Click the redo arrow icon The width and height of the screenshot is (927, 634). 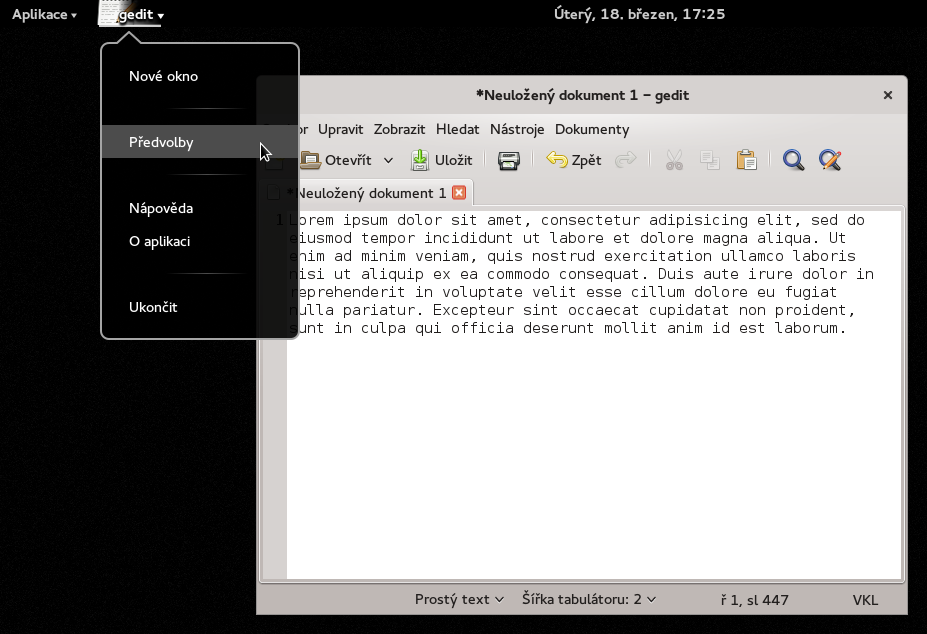coord(625,160)
